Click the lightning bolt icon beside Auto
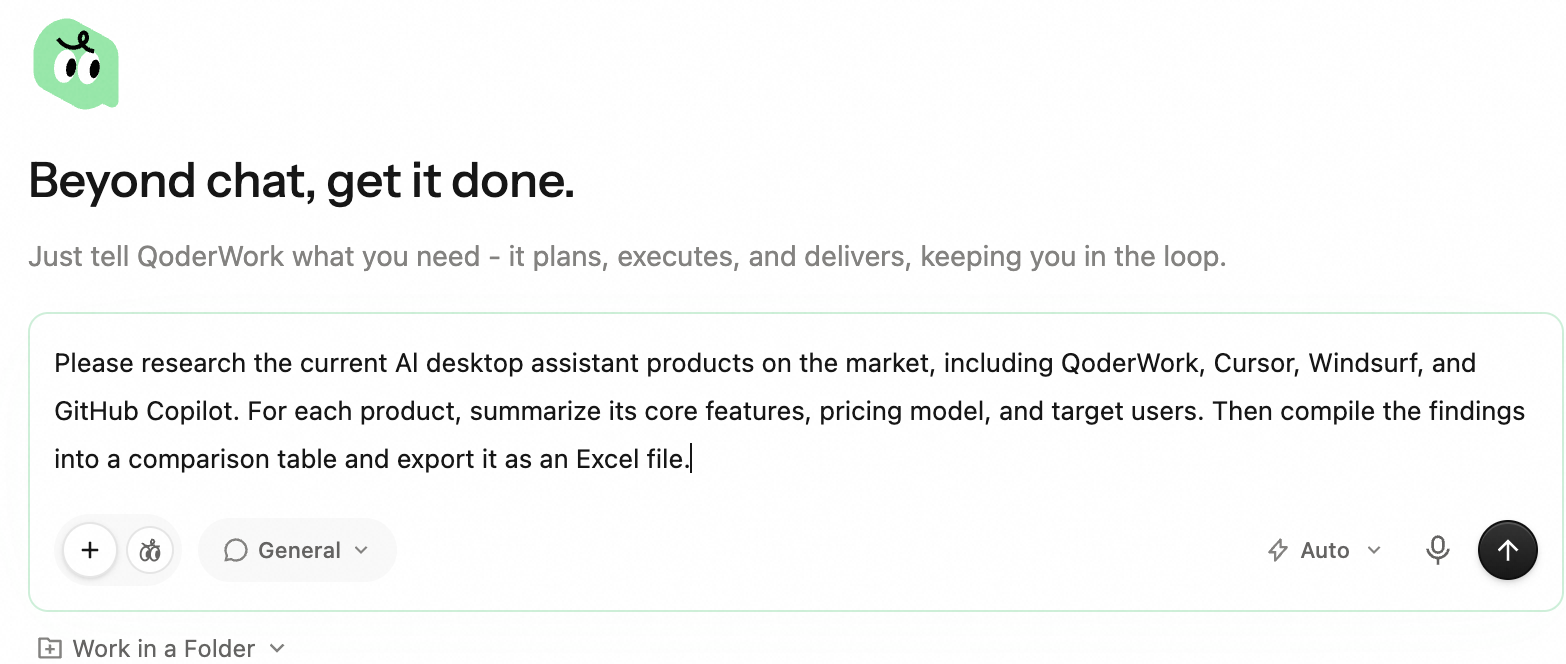This screenshot has height=664, width=1566. pyautogui.click(x=1277, y=550)
